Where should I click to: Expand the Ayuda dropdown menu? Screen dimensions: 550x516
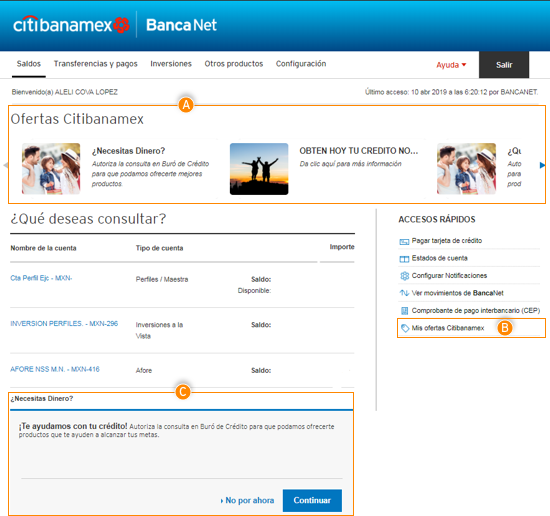451,65
